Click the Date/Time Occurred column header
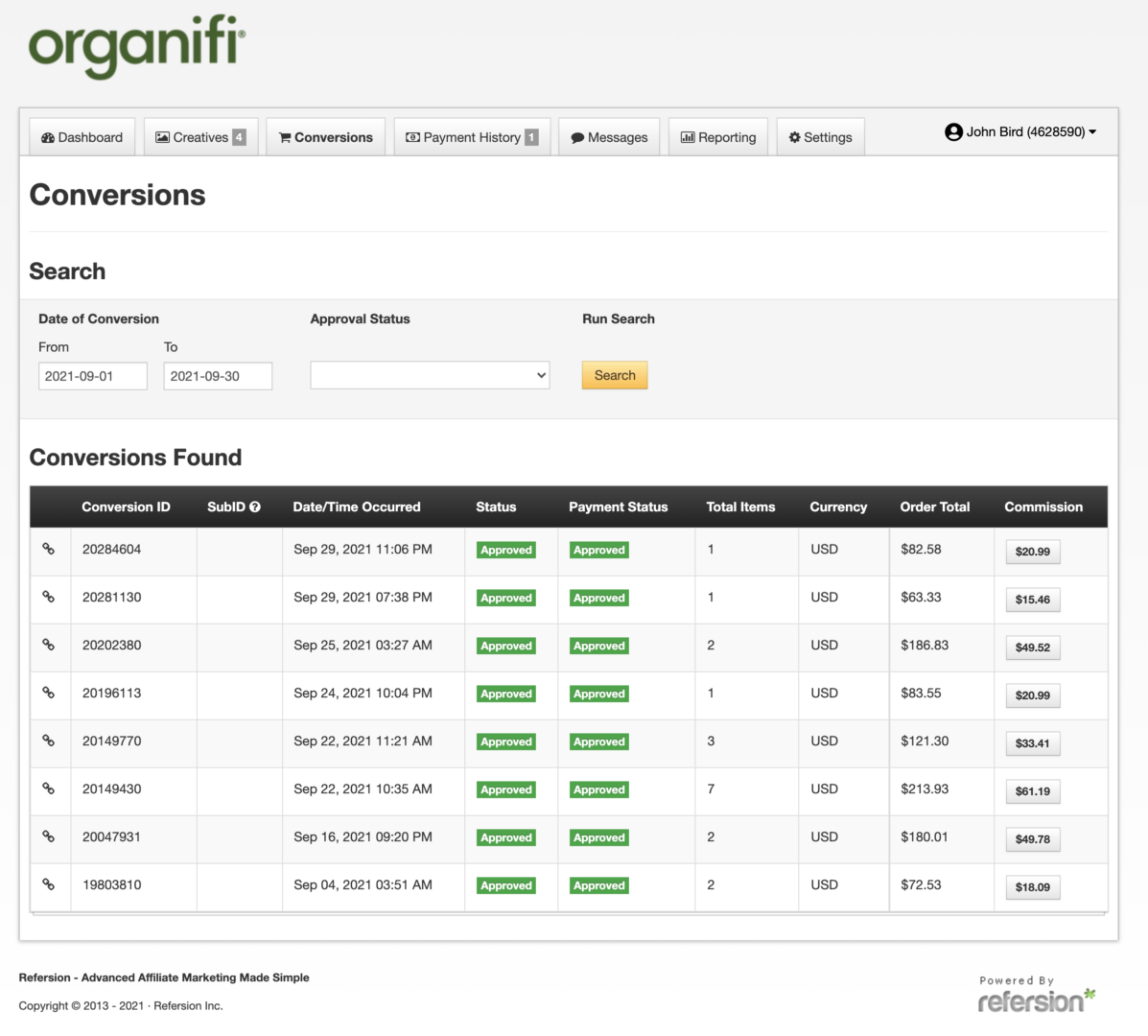Screen dimensions: 1148x1036 click(357, 506)
